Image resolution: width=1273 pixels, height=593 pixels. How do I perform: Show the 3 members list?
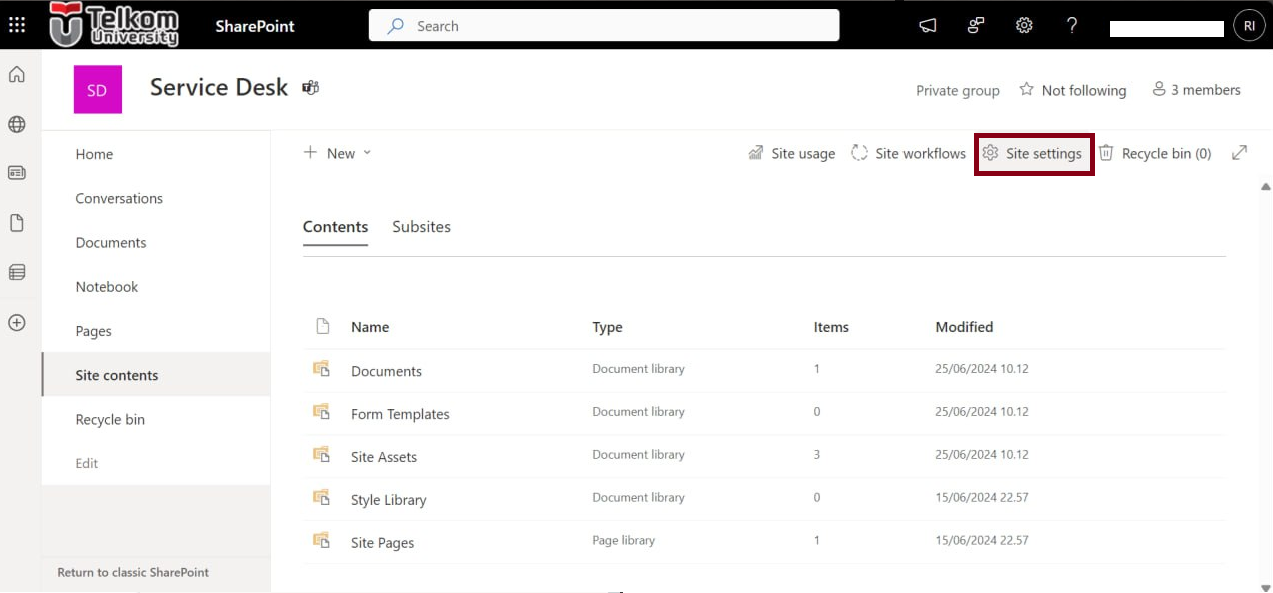(1196, 90)
